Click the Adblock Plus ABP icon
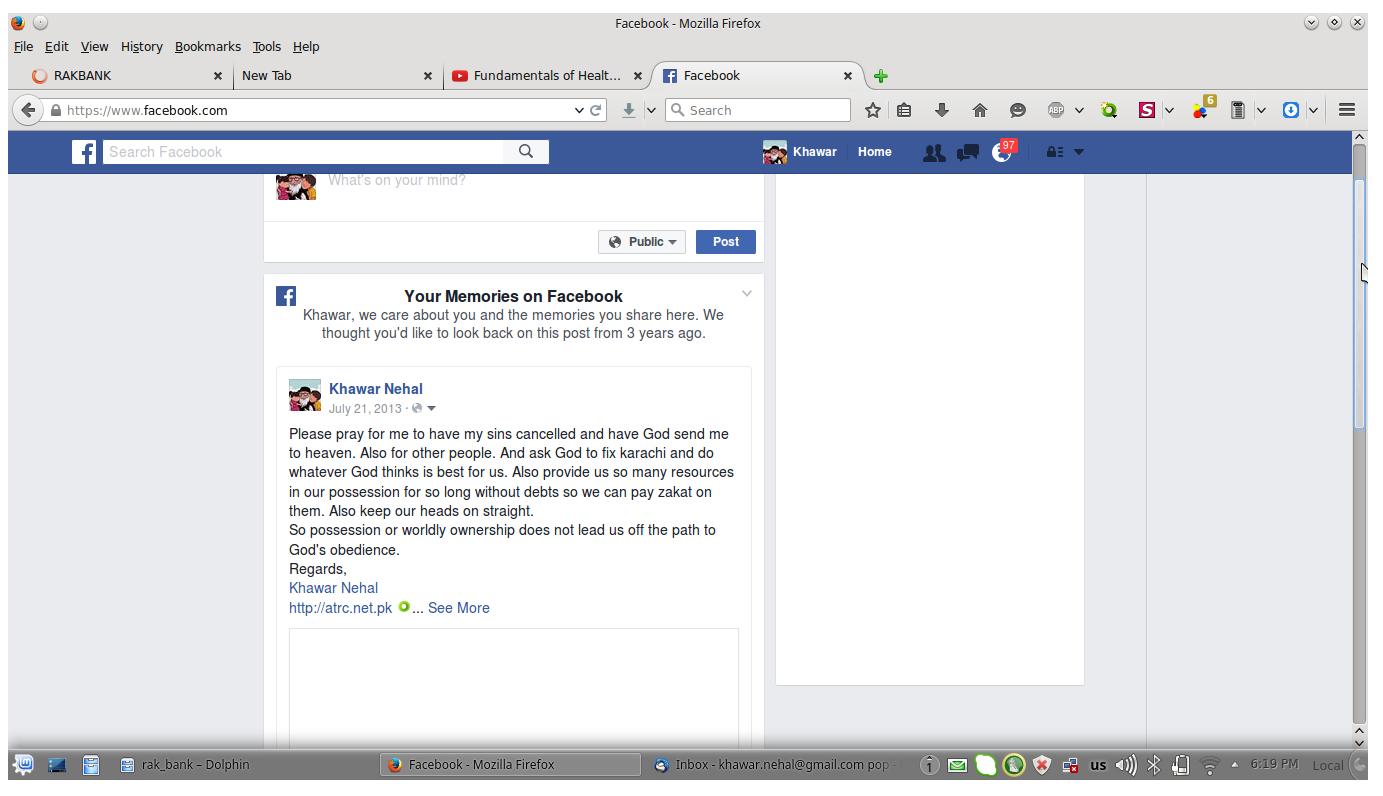The width and height of the screenshot is (1383, 796). (1055, 110)
